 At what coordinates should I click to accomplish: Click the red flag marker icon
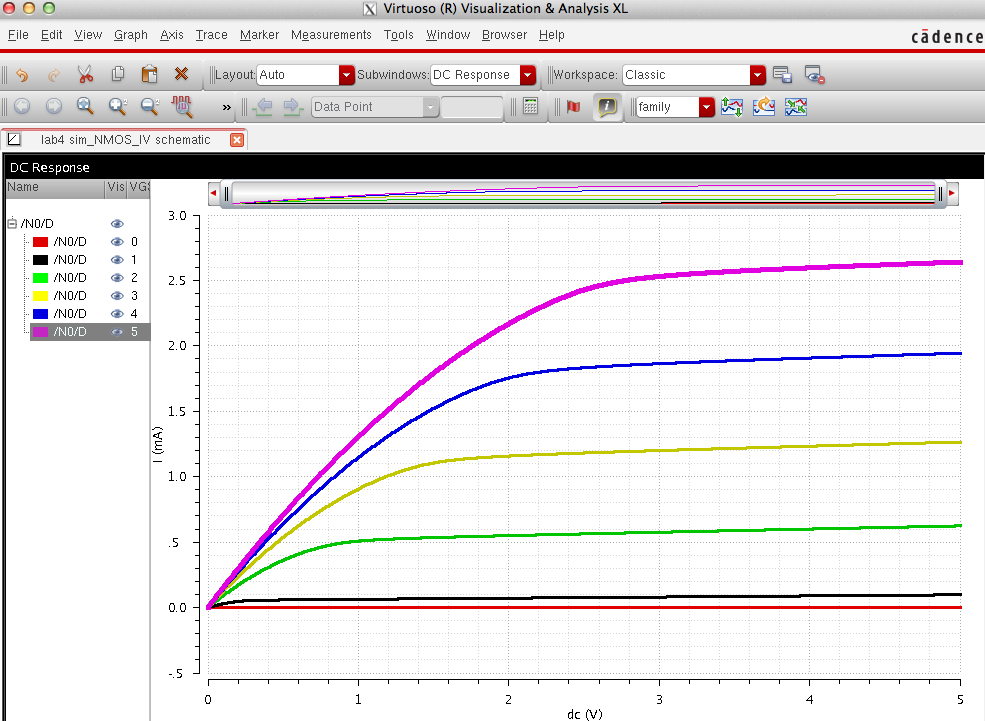click(x=573, y=106)
